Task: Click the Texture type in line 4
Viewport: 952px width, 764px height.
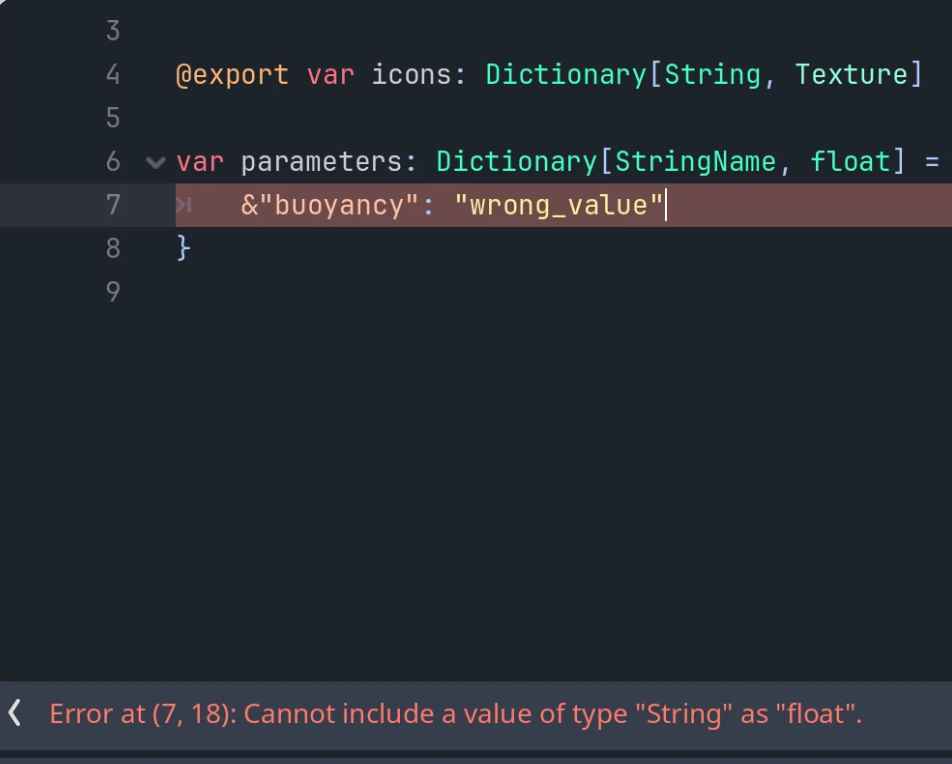Action: pyautogui.click(x=852, y=75)
